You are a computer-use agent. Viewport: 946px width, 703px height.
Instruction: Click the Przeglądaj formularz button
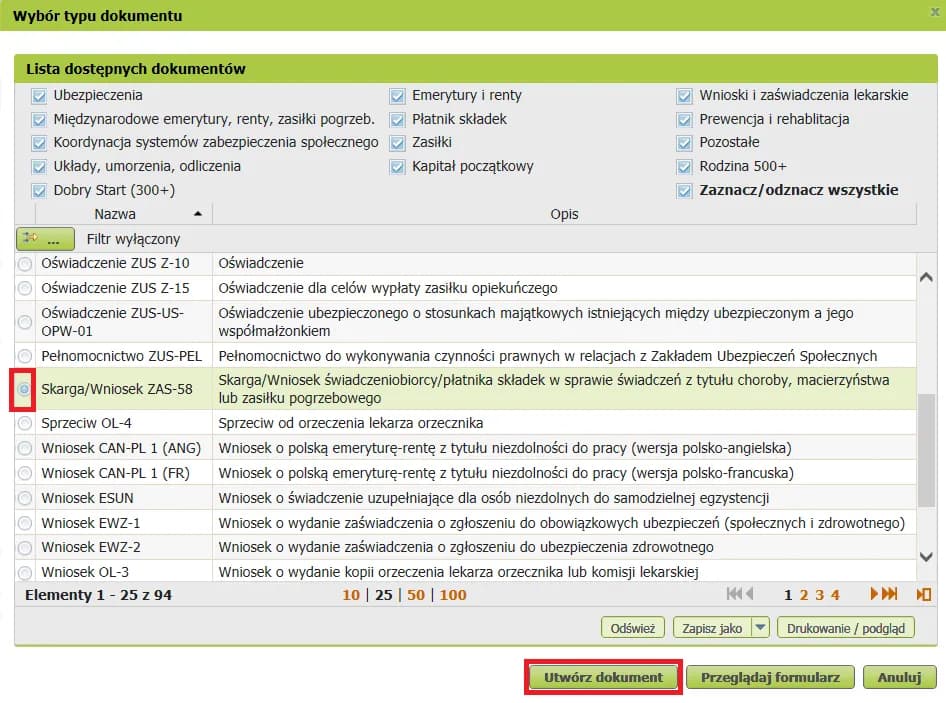(770, 677)
